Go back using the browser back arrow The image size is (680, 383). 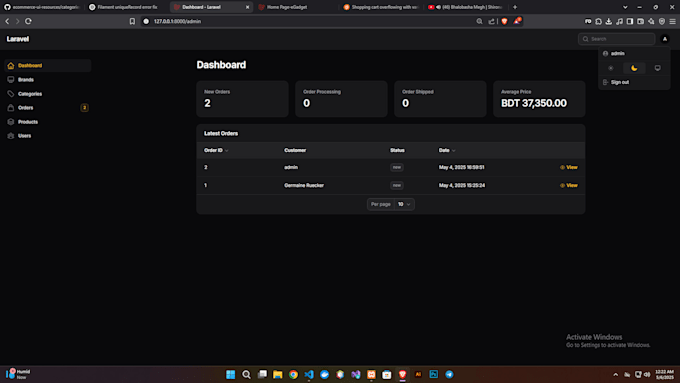click(7, 21)
